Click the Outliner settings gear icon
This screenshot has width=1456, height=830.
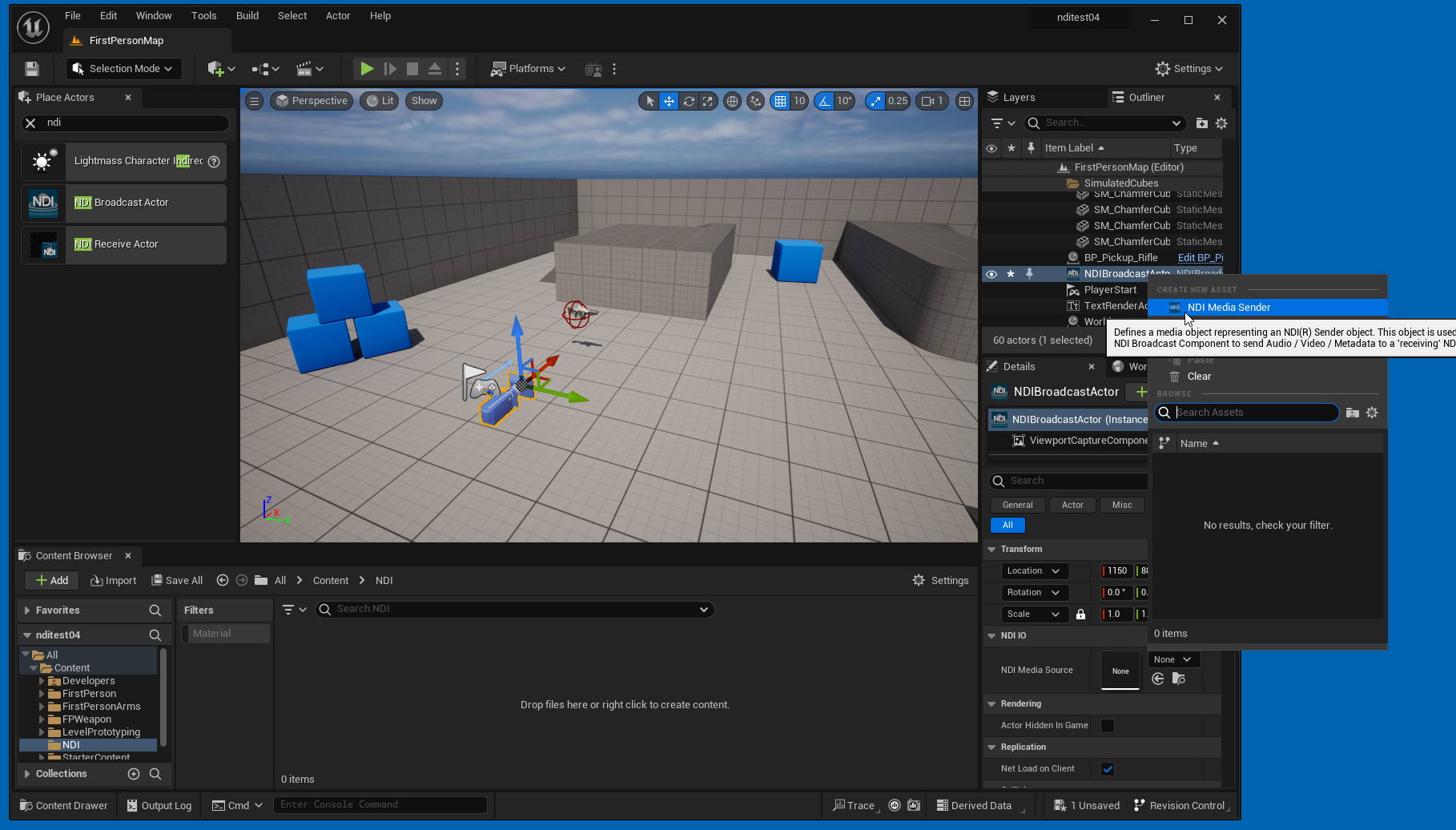1221,123
